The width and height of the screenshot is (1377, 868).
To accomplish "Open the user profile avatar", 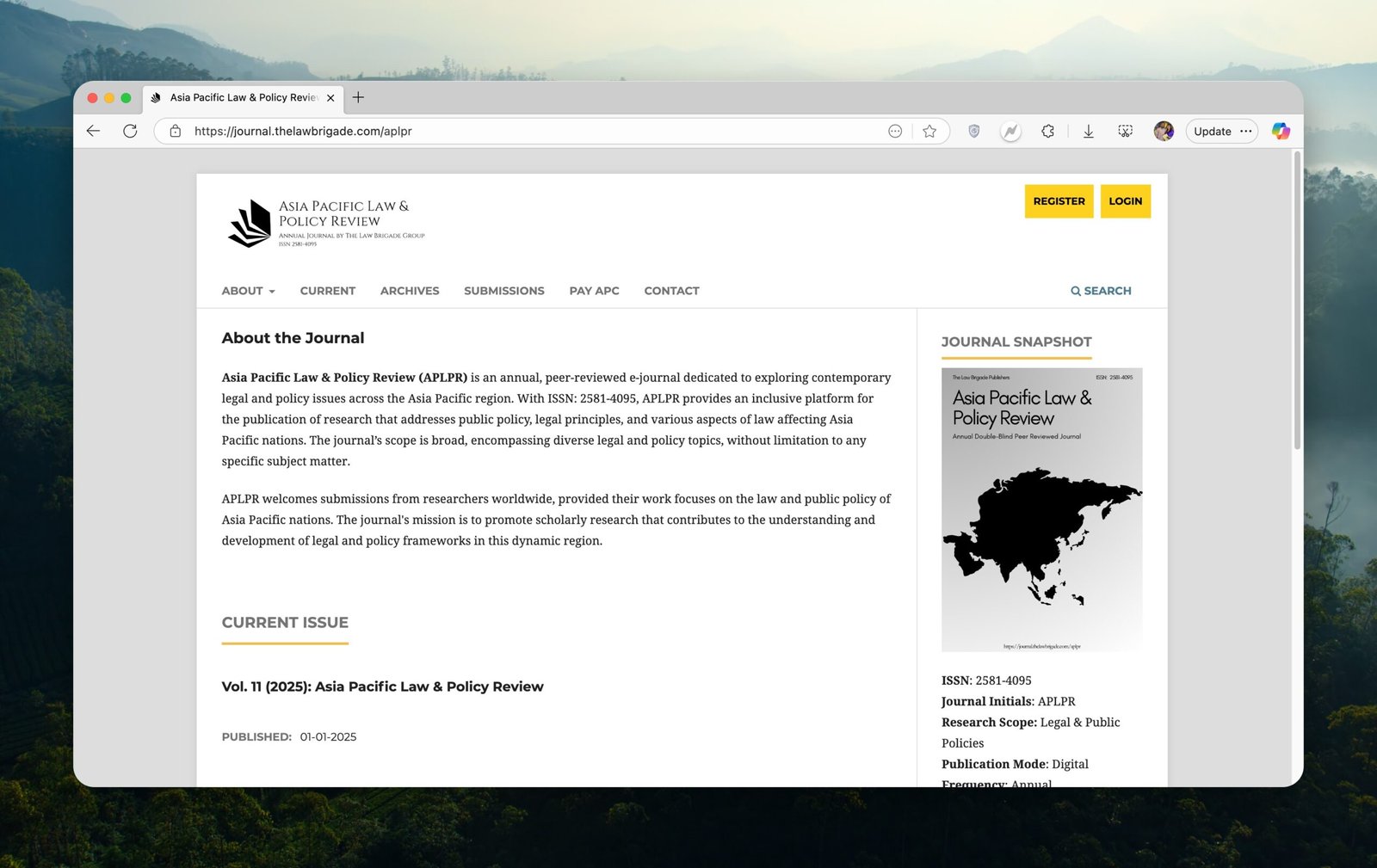I will coord(1164,131).
